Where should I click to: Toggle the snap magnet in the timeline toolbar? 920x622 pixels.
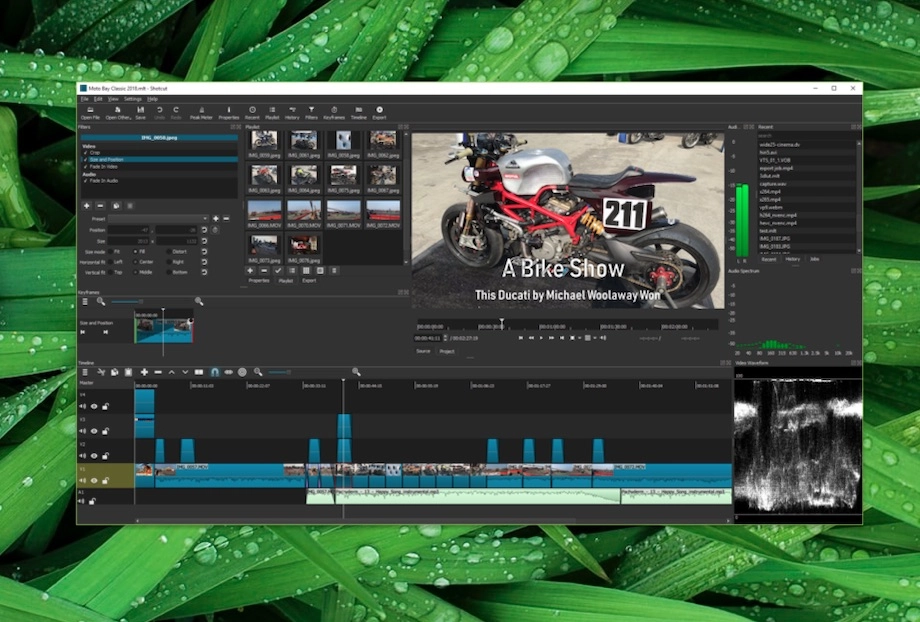[x=215, y=371]
